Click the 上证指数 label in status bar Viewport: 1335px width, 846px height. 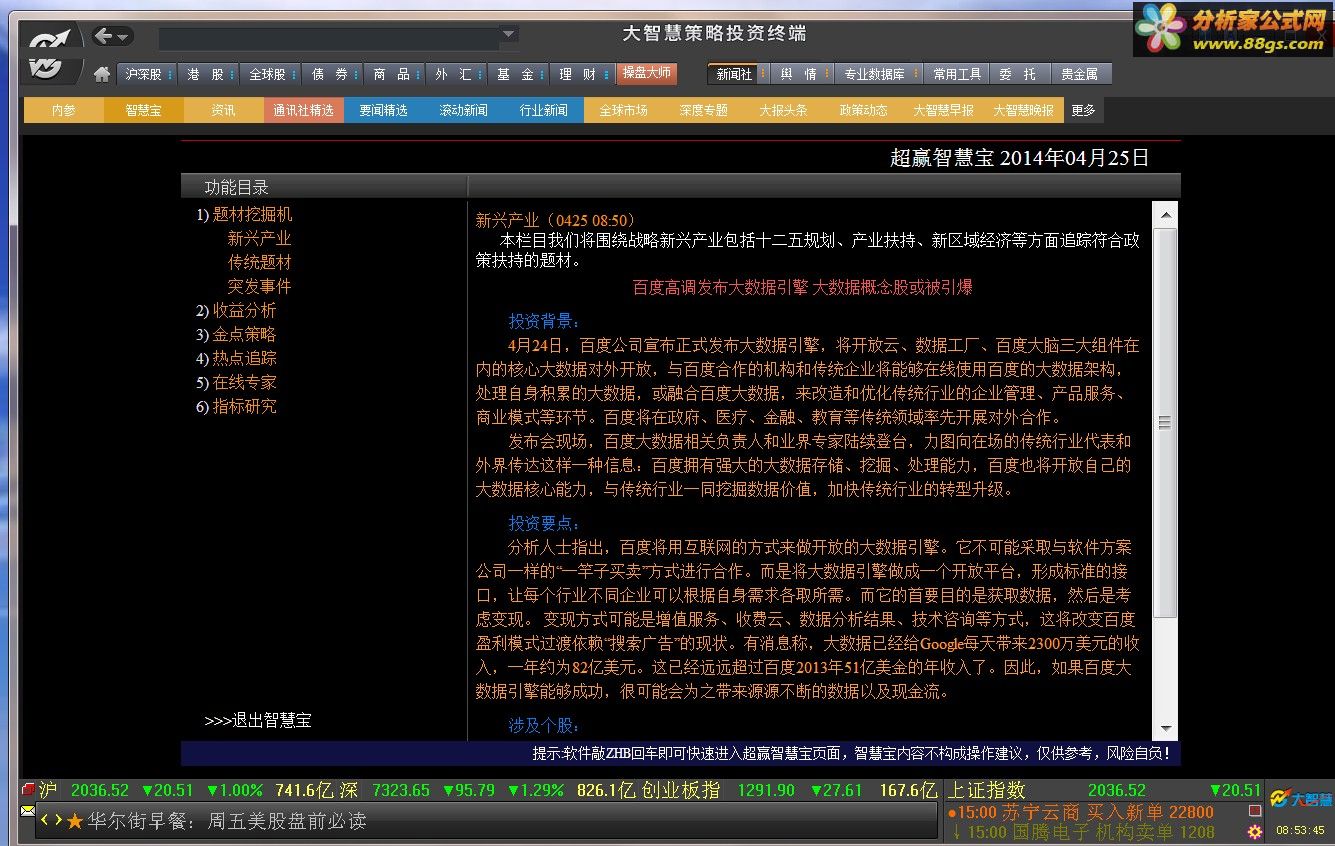pyautogui.click(x=987, y=790)
